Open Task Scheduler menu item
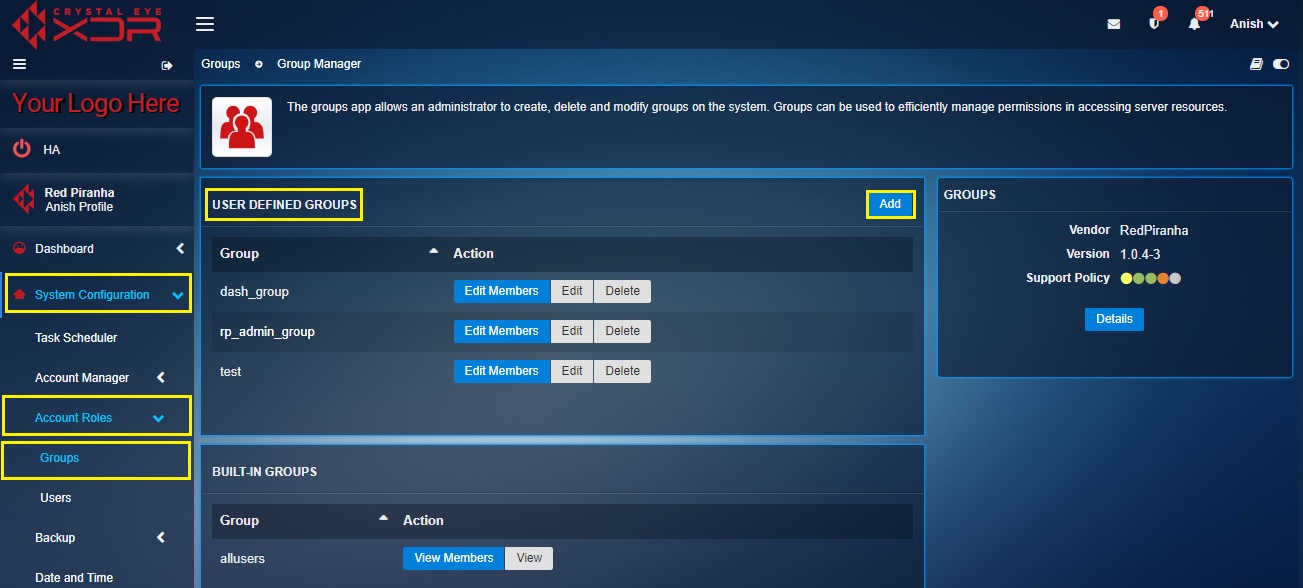 76,338
